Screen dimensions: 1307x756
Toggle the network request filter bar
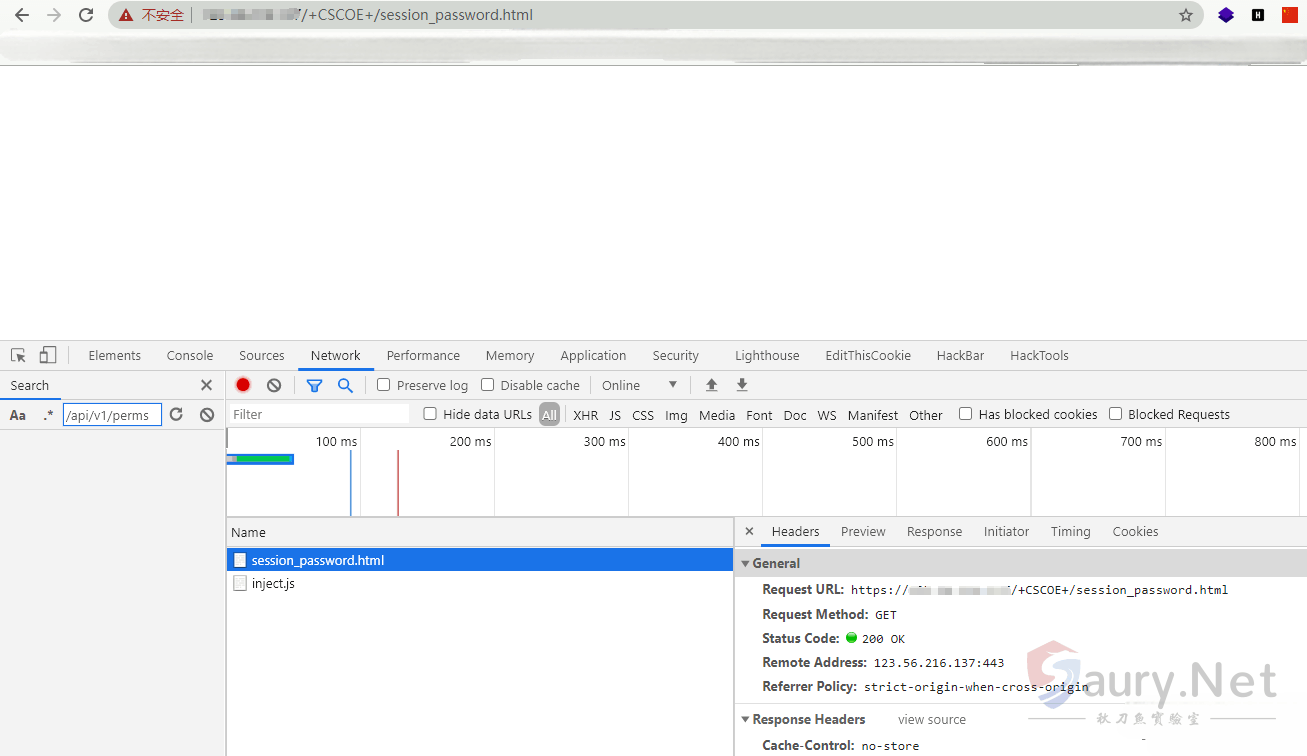pyautogui.click(x=314, y=385)
